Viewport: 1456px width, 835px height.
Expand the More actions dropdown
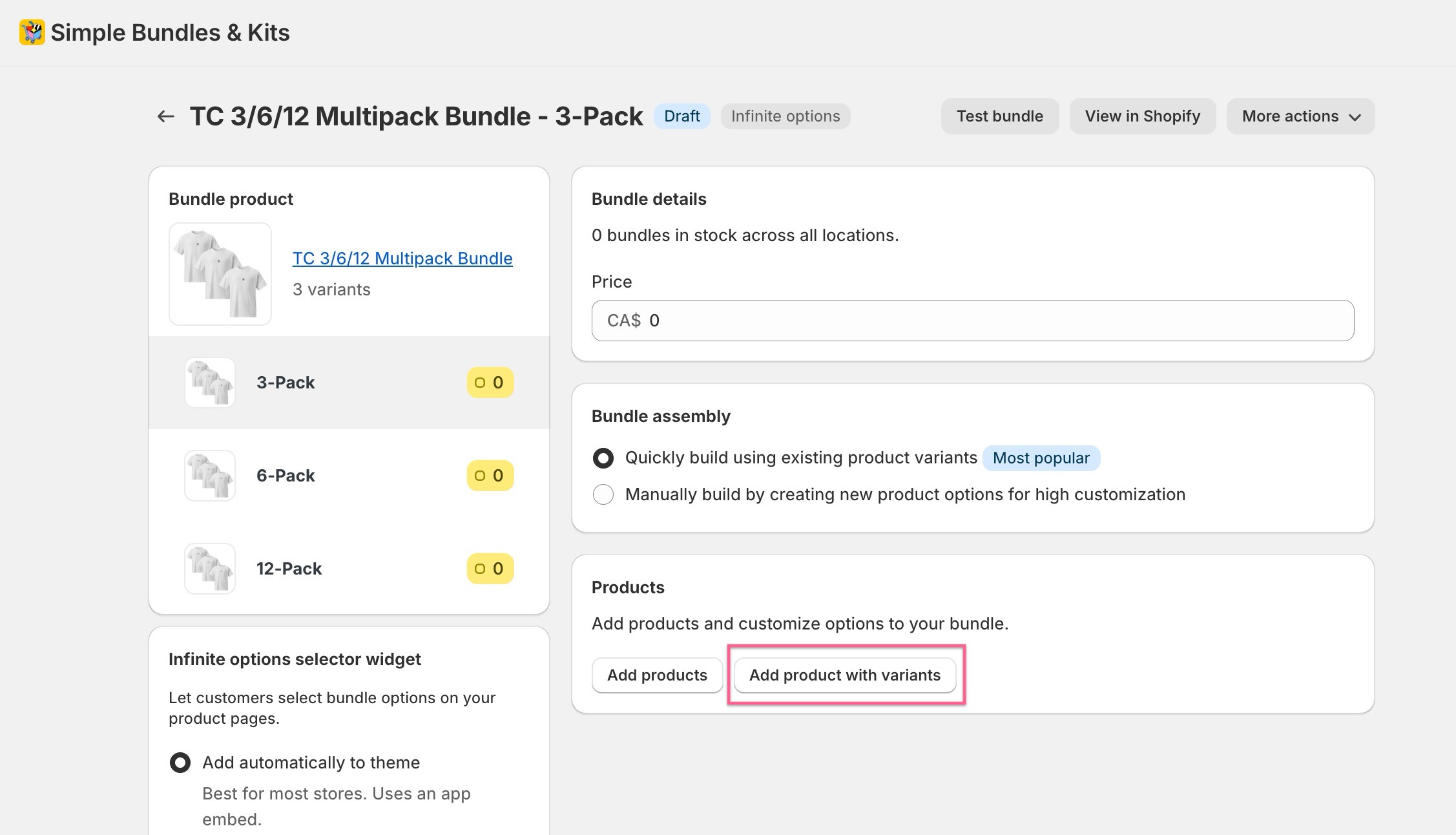tap(1300, 116)
